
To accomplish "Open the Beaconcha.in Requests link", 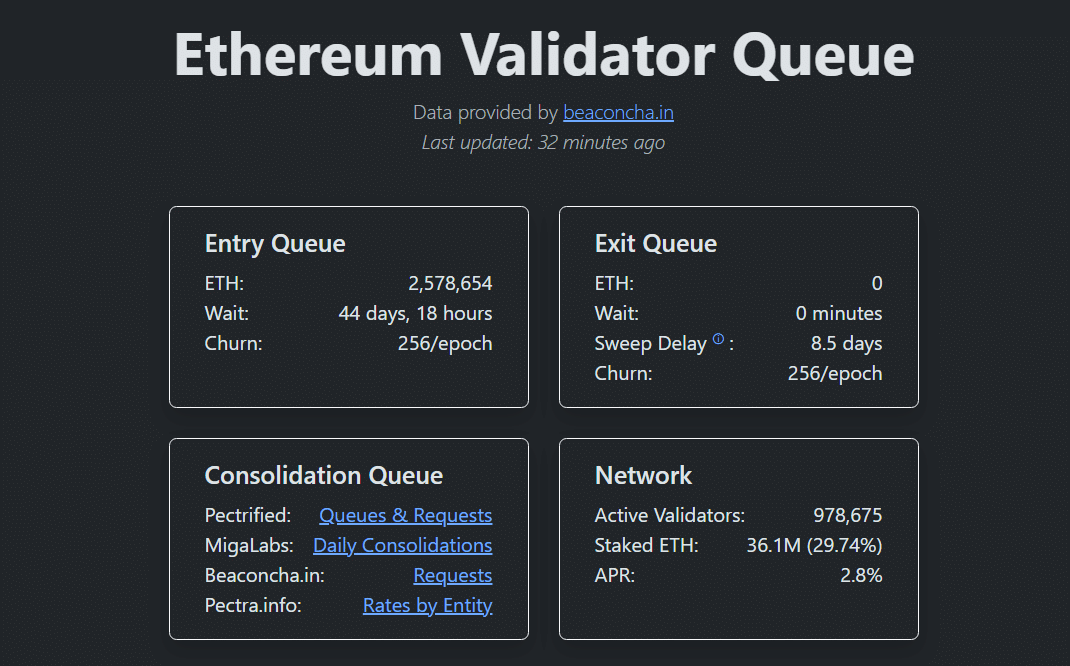I will [x=452, y=576].
